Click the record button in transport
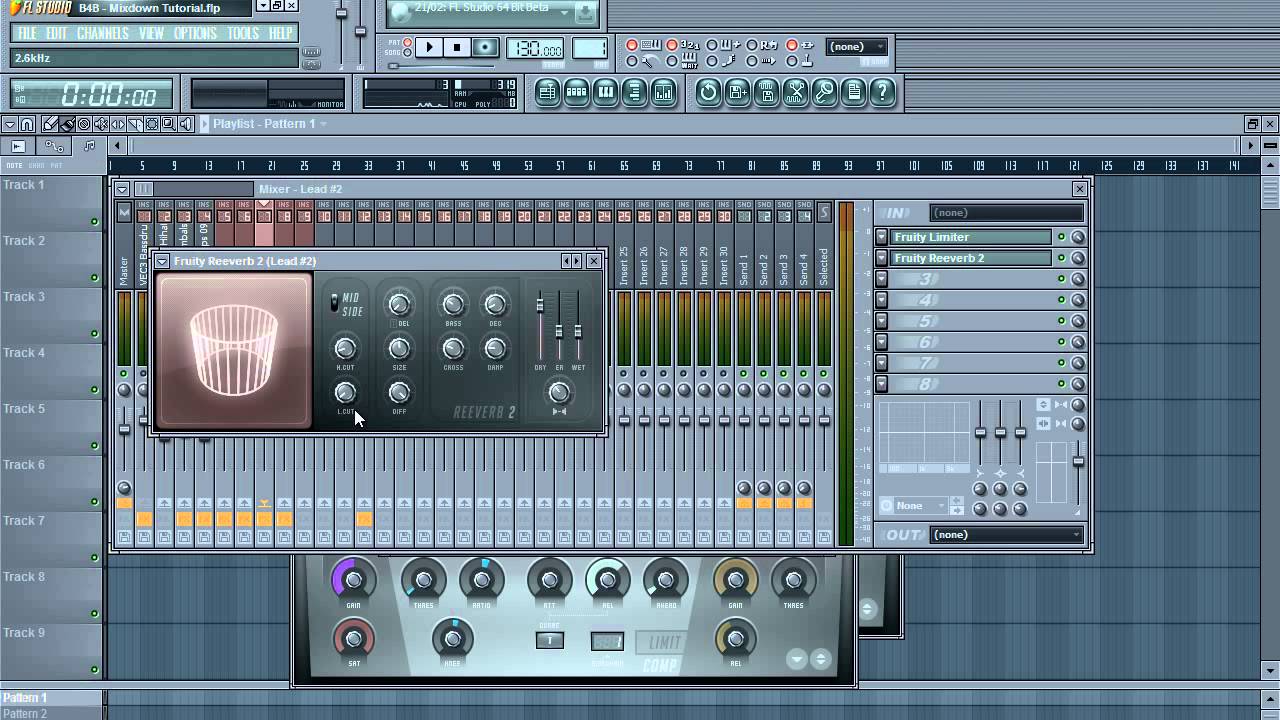Image resolution: width=1280 pixels, height=720 pixels. pyautogui.click(x=485, y=47)
